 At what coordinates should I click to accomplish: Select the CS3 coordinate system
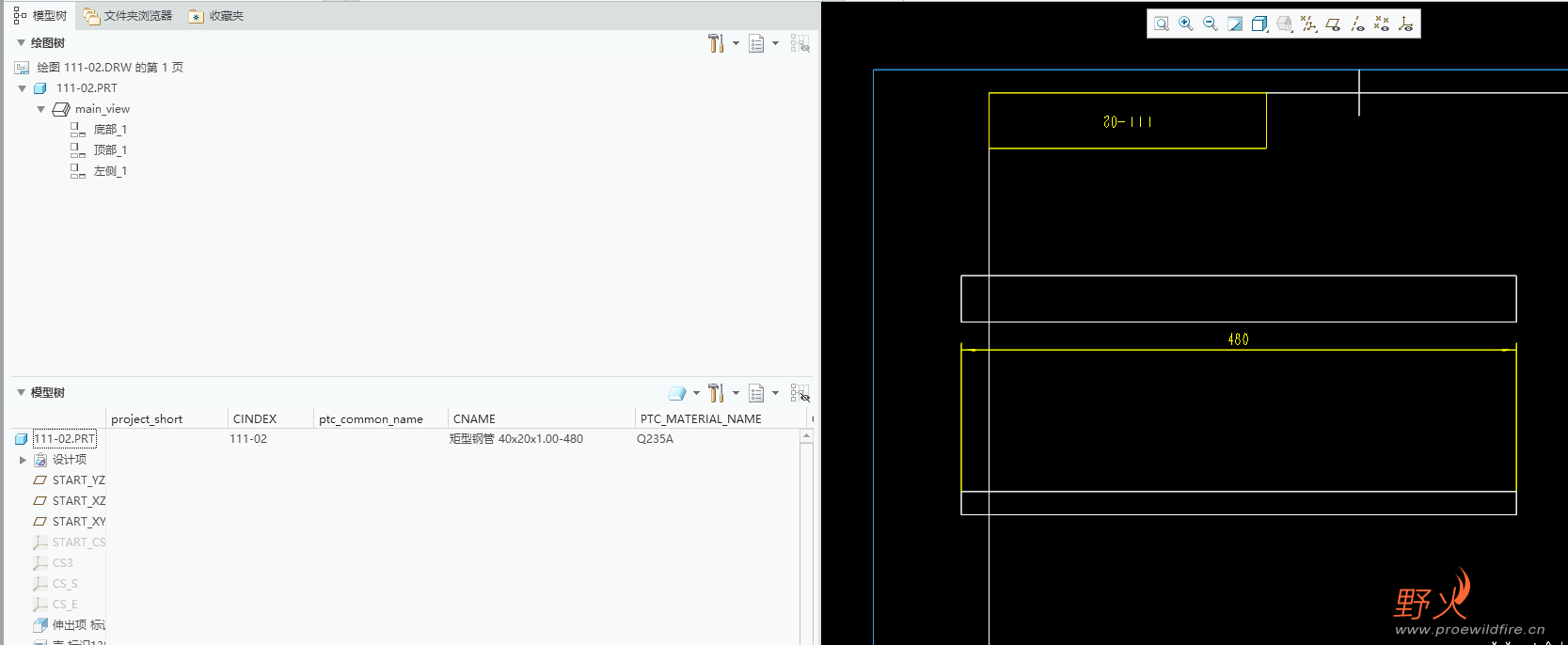tap(54, 563)
